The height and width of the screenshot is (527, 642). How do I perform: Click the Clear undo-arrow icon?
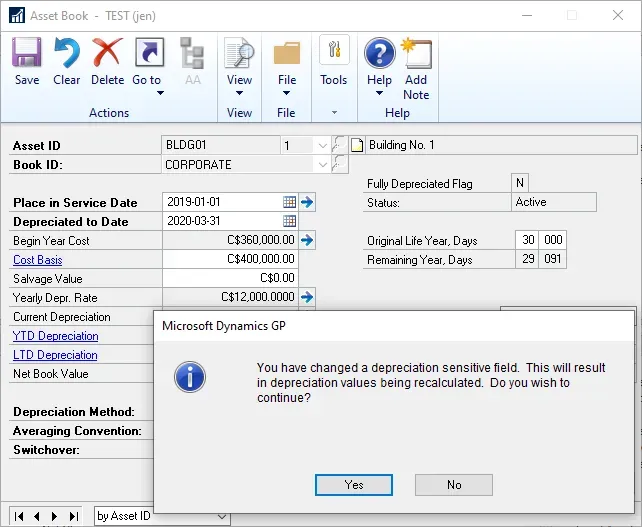click(x=67, y=60)
